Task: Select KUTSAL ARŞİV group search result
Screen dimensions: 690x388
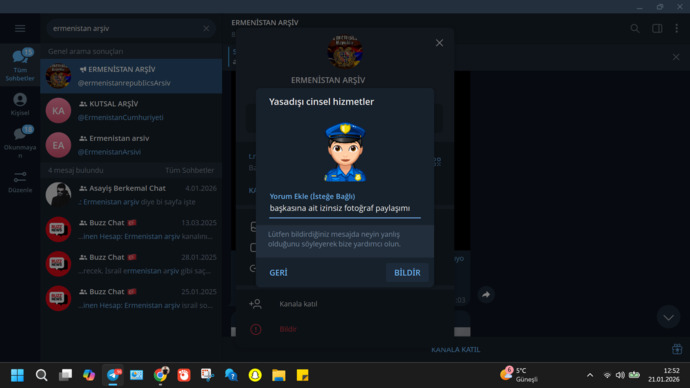Action: pos(131,110)
